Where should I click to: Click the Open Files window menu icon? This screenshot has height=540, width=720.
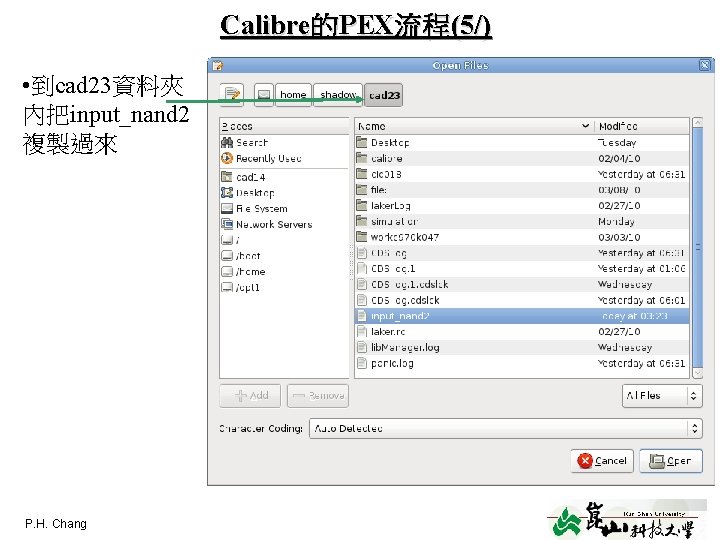pos(217,66)
